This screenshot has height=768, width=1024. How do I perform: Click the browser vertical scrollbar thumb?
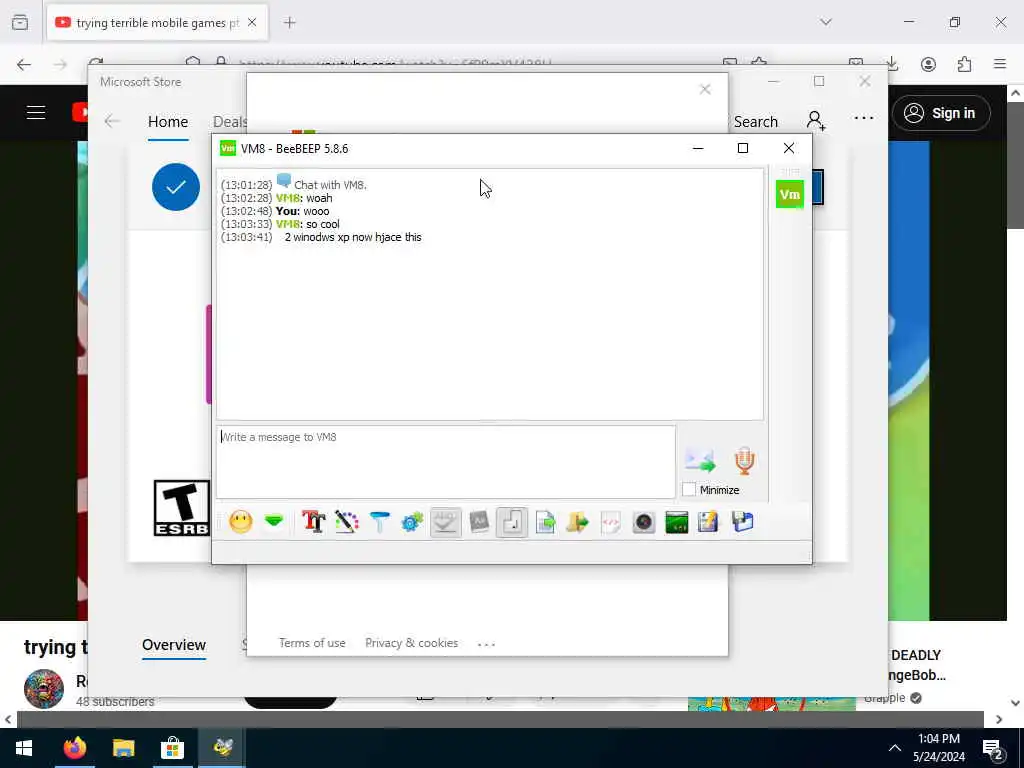click(x=1016, y=165)
